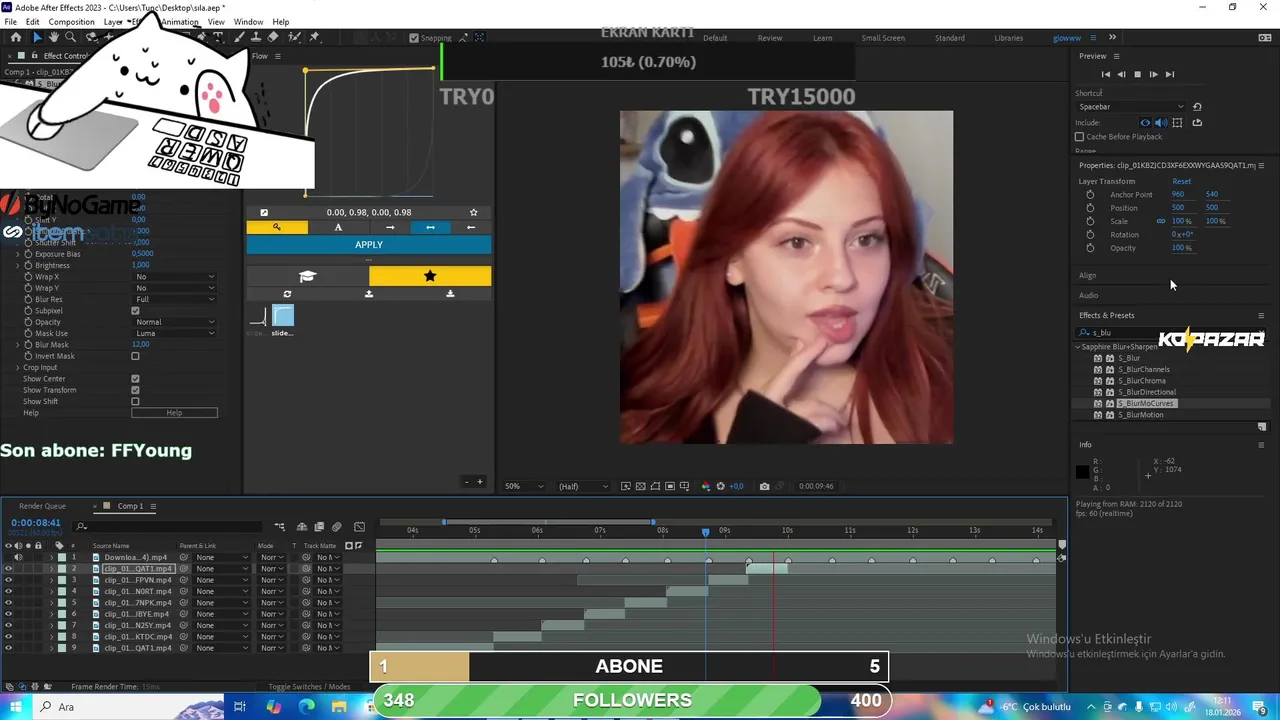Expand the Align panel

point(1087,275)
